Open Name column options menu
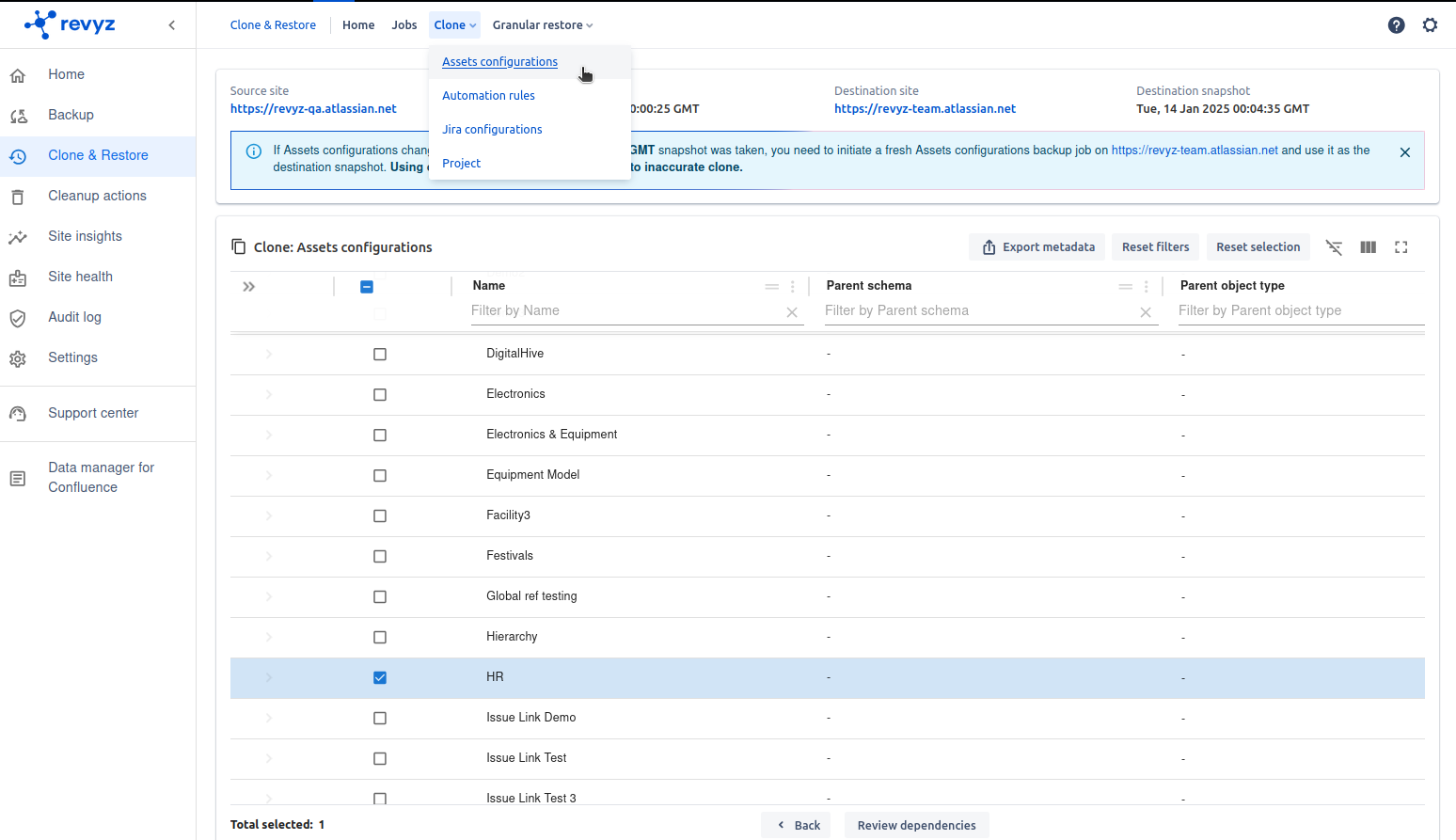 point(793,287)
